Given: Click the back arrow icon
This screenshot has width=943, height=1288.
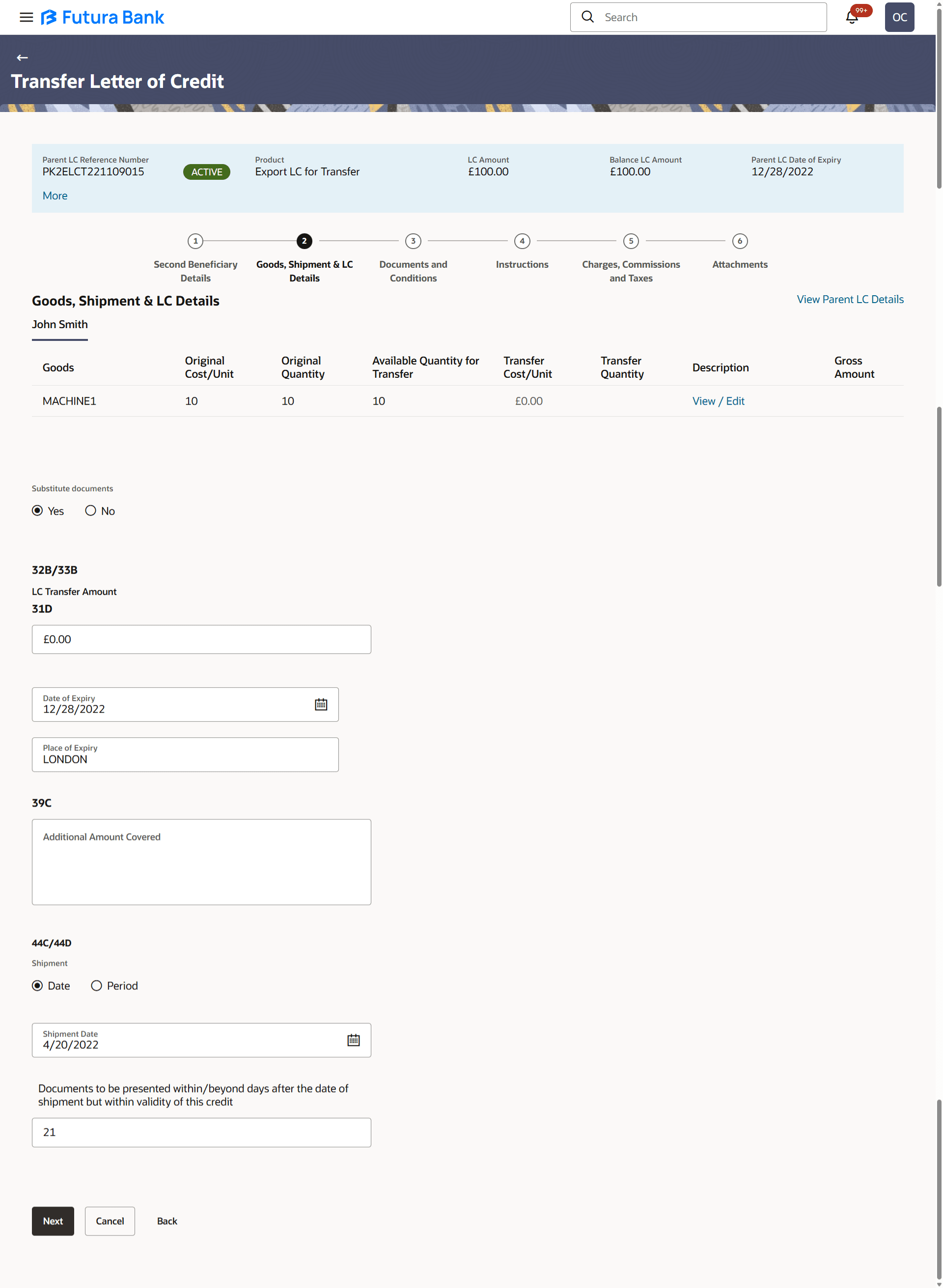Looking at the screenshot, I should pyautogui.click(x=22, y=57).
